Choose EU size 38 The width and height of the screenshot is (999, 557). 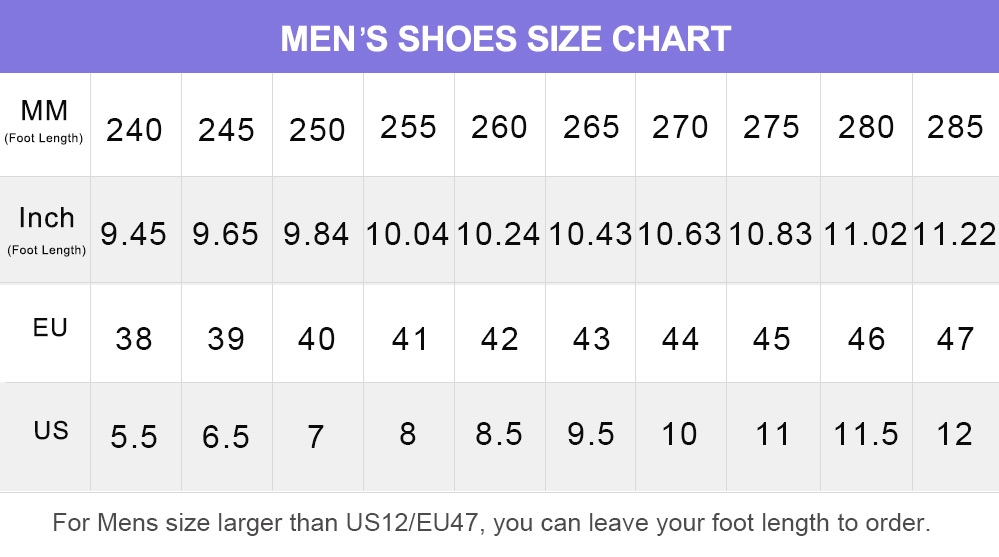(134, 339)
